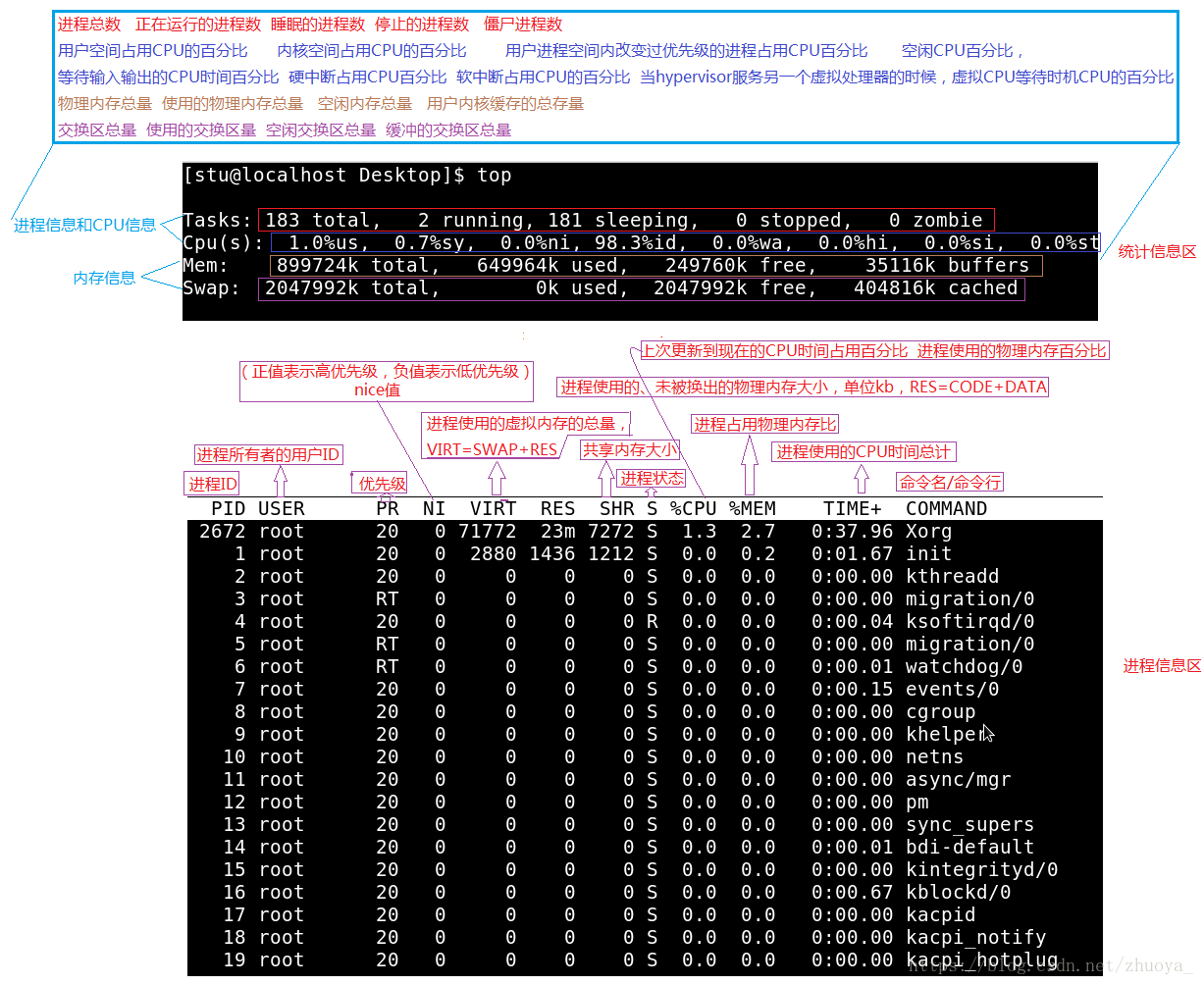1204x985 pixels.
Task: Click the 进程信息区 red label
Action: [x=1162, y=666]
